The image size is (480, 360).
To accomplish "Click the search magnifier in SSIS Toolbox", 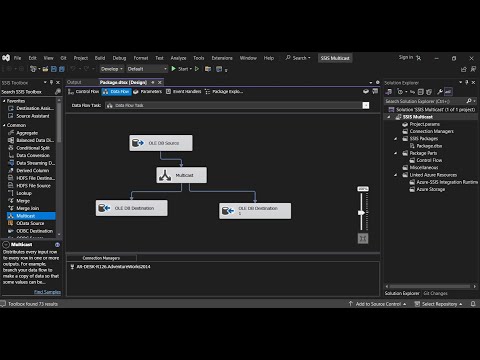I will coord(58,92).
